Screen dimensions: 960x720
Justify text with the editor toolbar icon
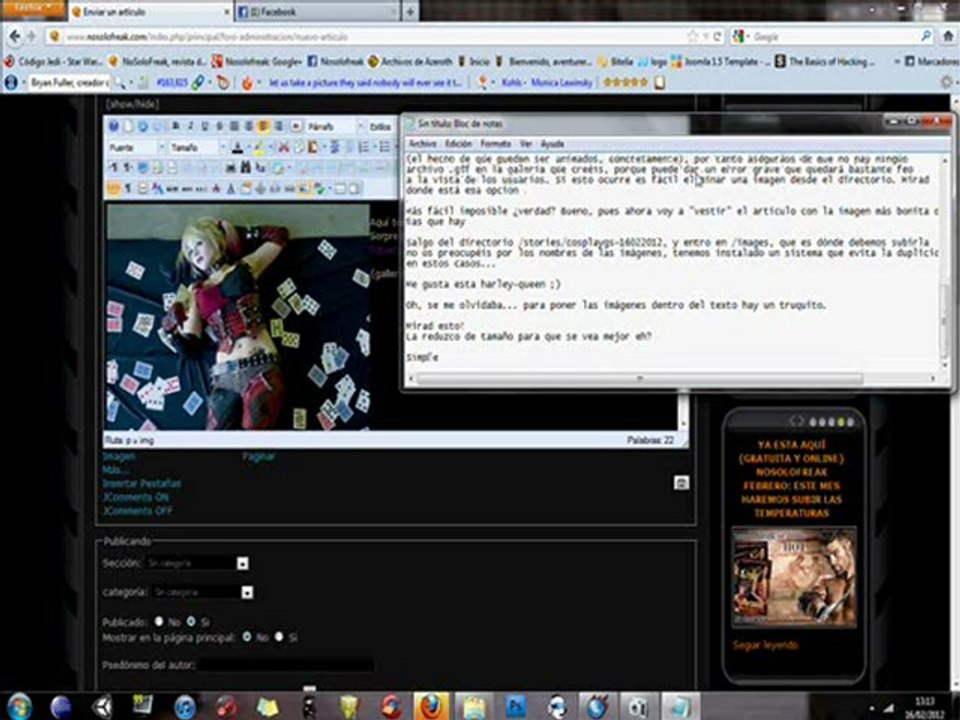[x=279, y=126]
